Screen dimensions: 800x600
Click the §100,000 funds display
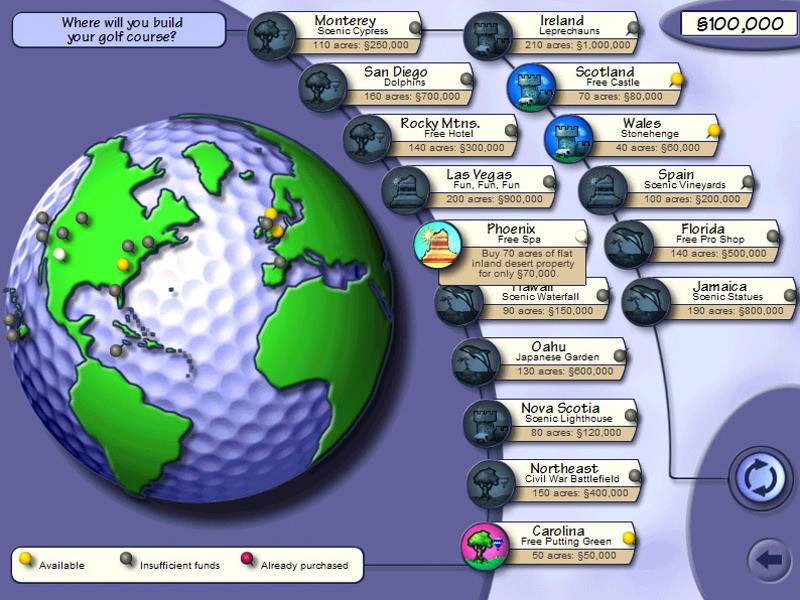(x=739, y=24)
